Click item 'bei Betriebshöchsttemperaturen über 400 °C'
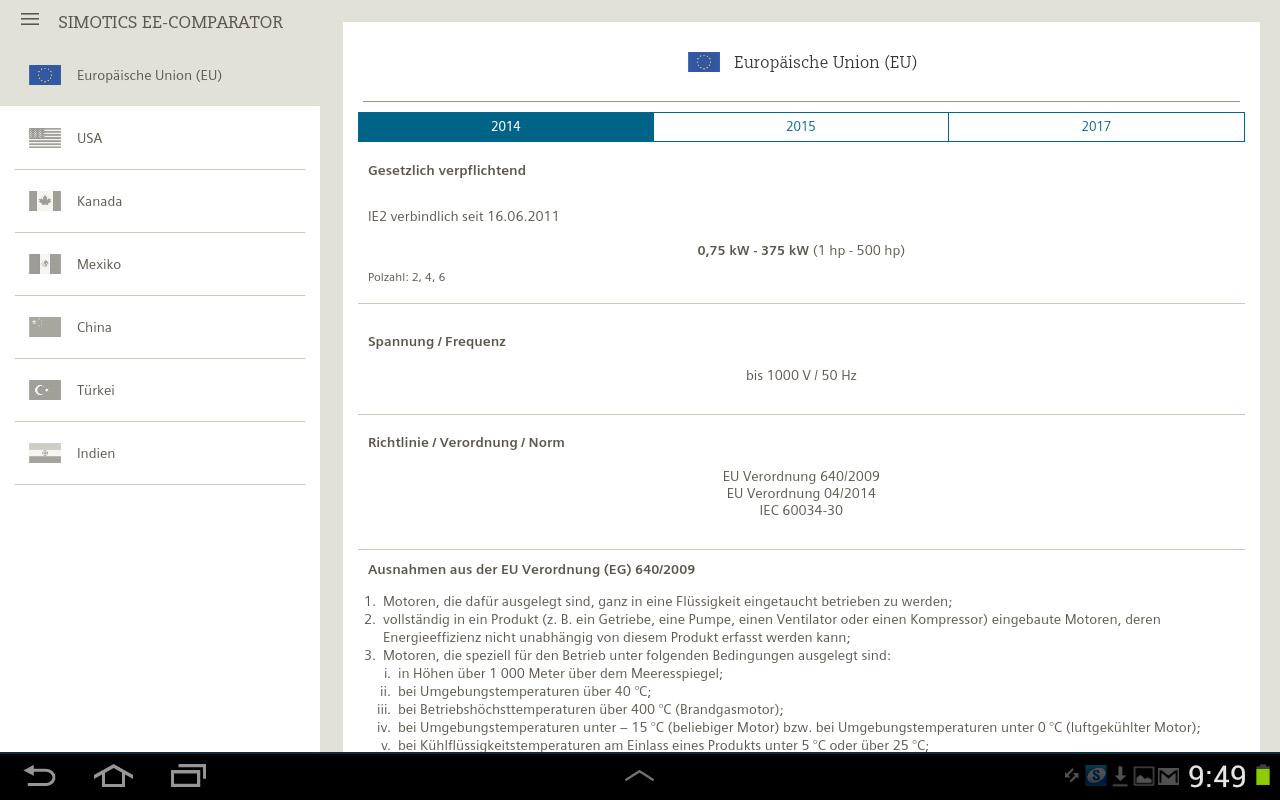 tap(590, 709)
